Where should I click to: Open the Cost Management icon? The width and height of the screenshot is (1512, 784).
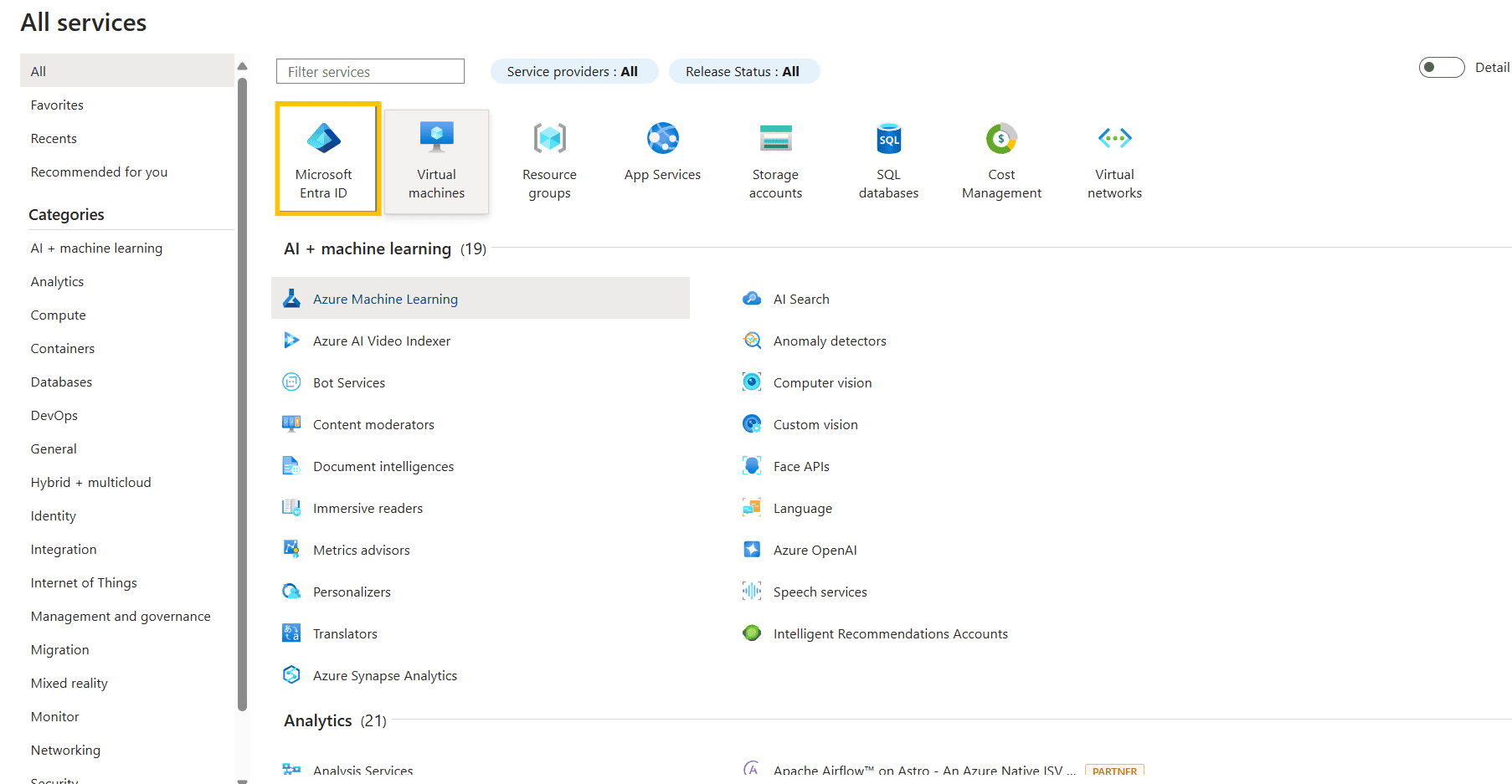1001,138
